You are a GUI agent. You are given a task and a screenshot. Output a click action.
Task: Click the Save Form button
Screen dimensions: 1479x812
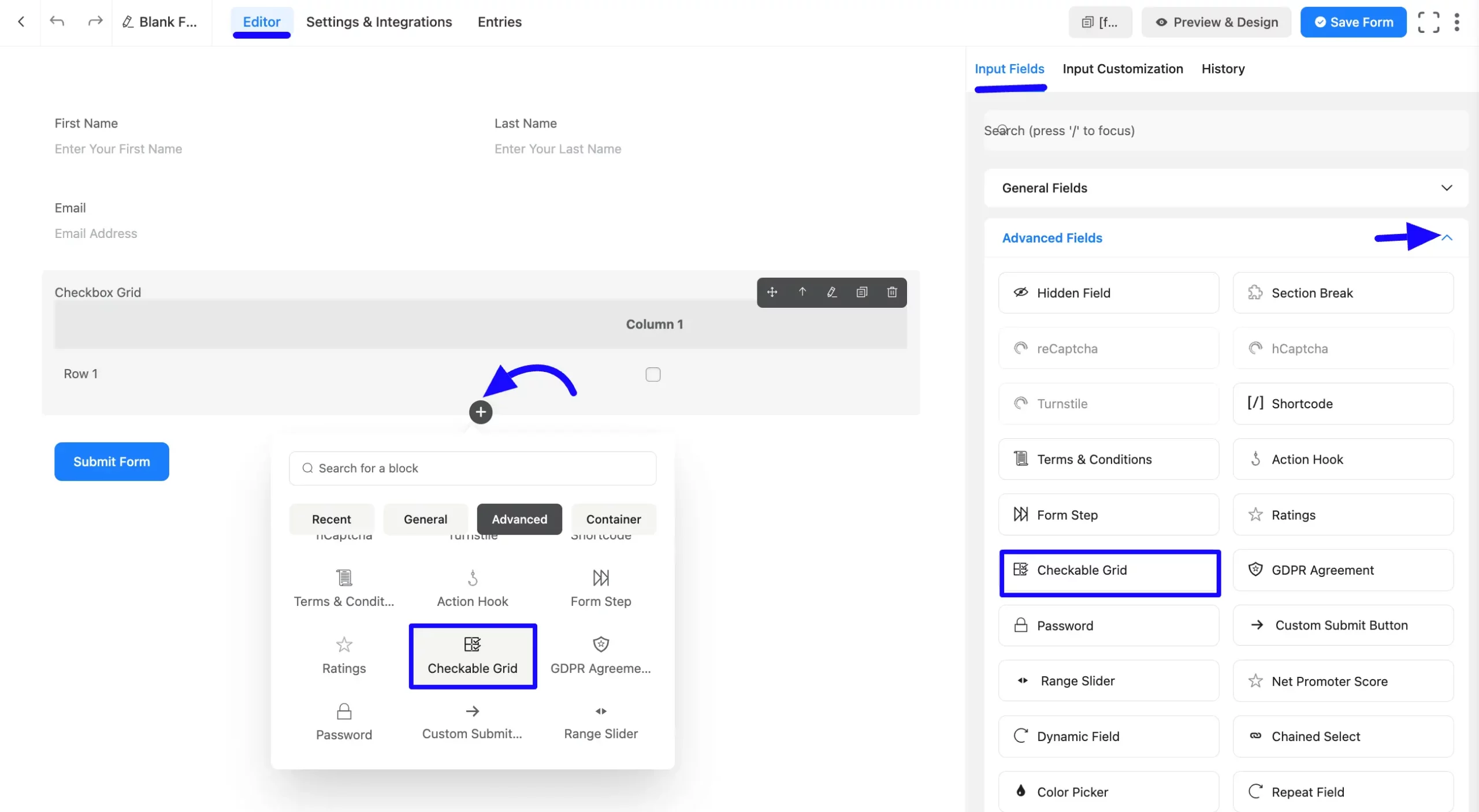(1353, 22)
